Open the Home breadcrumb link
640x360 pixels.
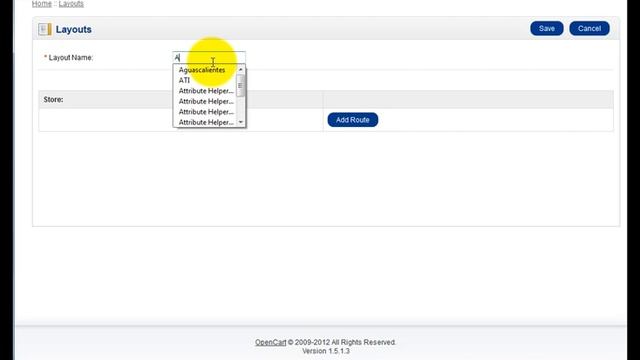(x=42, y=4)
